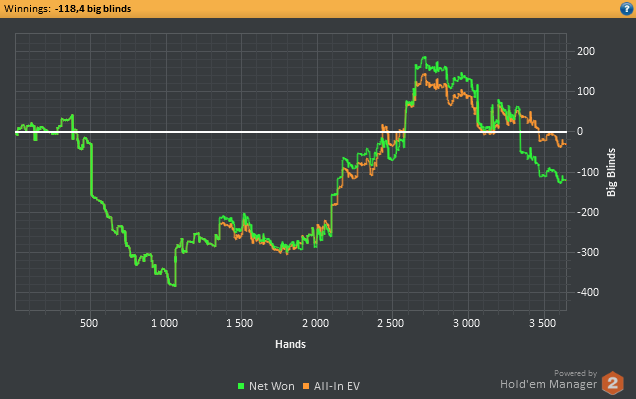The image size is (636, 399).
Task: Click the 1 500 hands axis label
Action: click(x=240, y=323)
